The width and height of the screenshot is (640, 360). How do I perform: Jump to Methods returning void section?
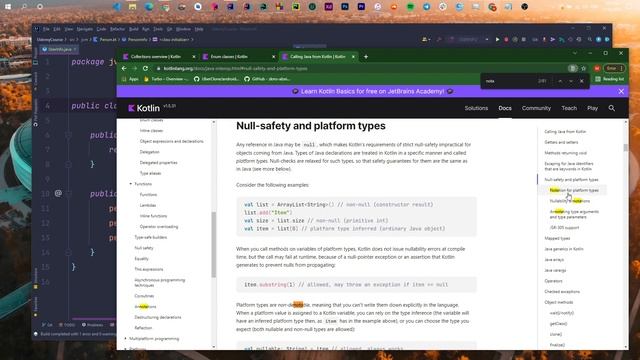pos(566,153)
